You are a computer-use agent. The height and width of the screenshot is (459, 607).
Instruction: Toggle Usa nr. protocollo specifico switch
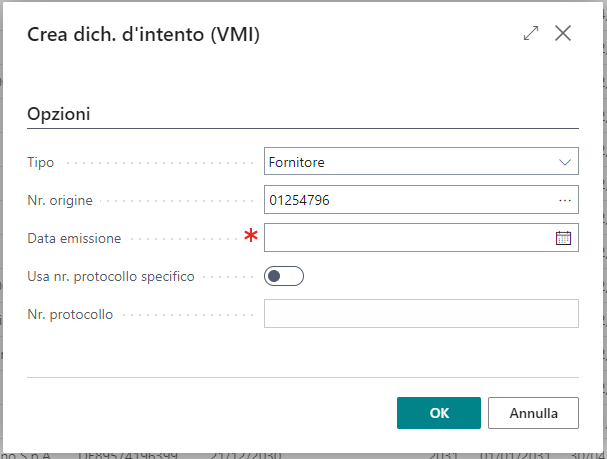click(283, 276)
